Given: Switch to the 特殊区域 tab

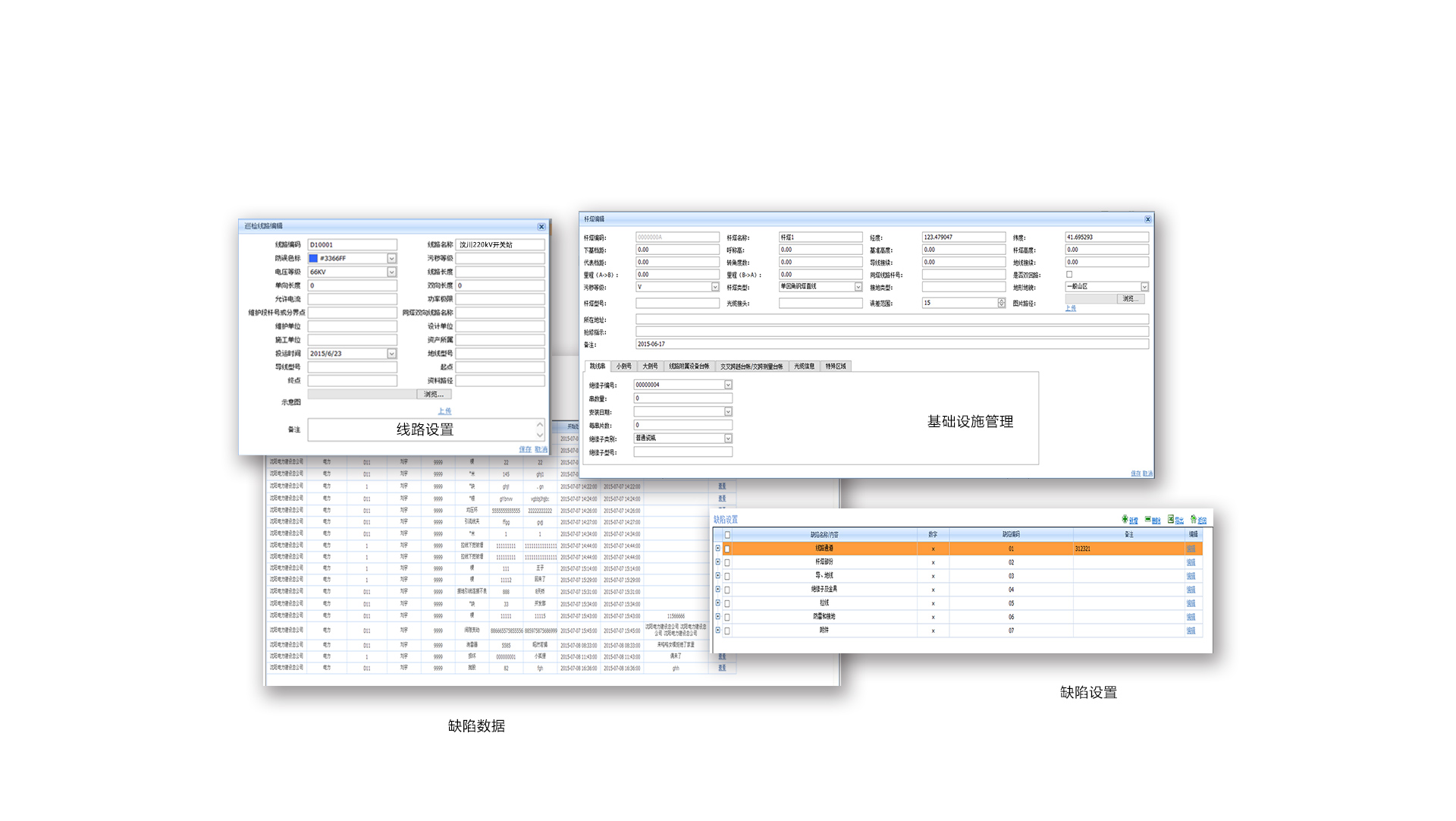Looking at the screenshot, I should click(836, 366).
